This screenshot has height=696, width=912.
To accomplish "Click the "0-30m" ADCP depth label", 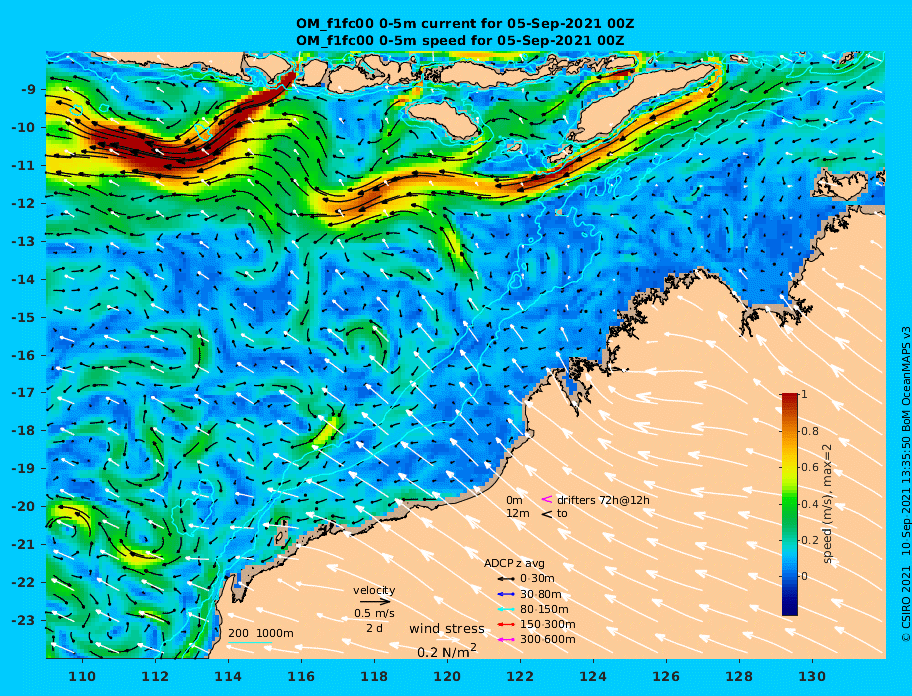I will pos(537,579).
